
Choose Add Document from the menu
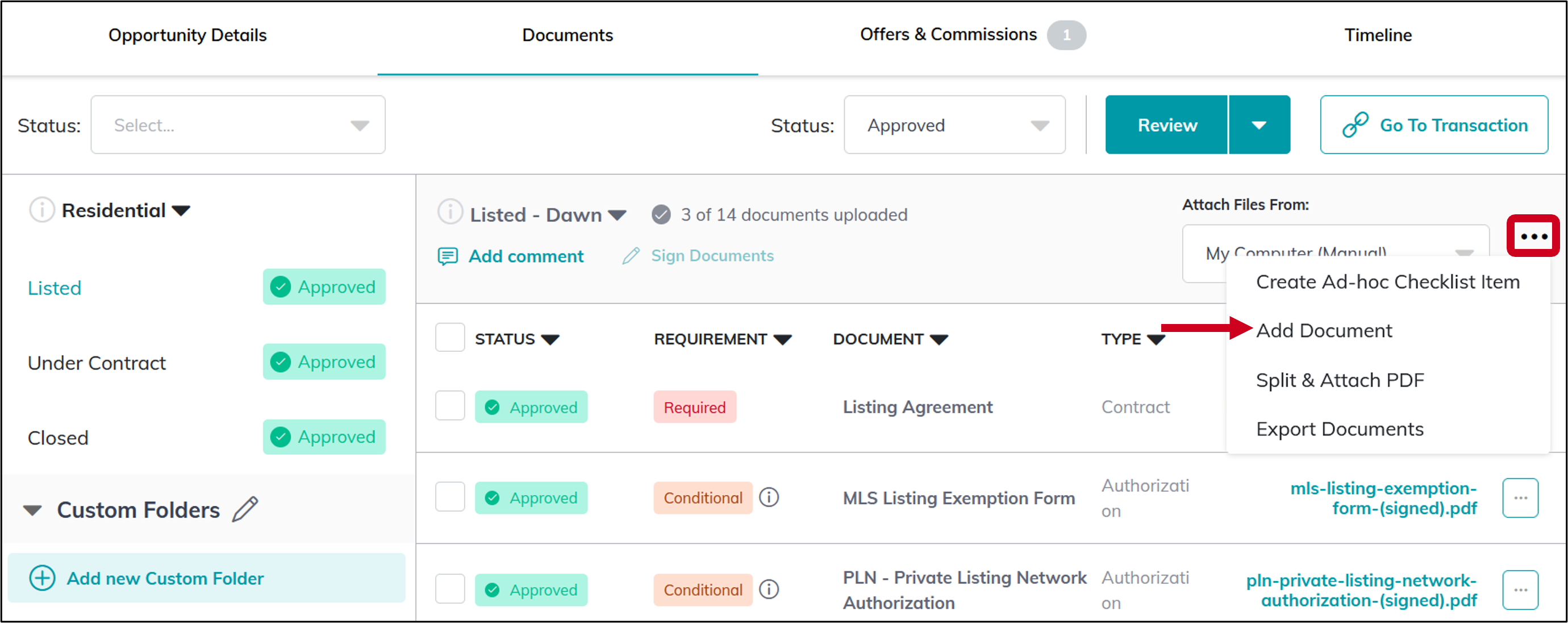[1324, 330]
